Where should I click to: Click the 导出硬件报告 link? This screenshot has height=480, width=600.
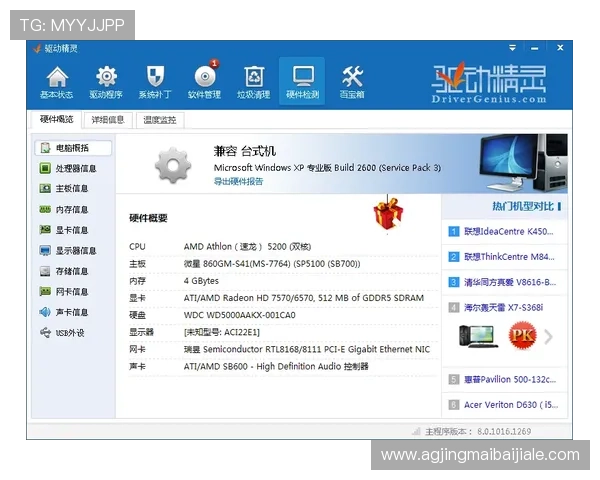click(x=238, y=181)
